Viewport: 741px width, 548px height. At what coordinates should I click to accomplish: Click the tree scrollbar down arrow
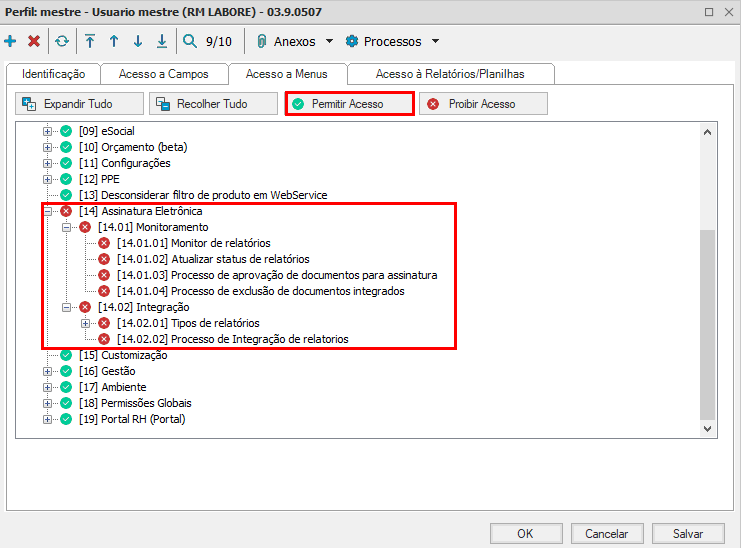coord(707,429)
